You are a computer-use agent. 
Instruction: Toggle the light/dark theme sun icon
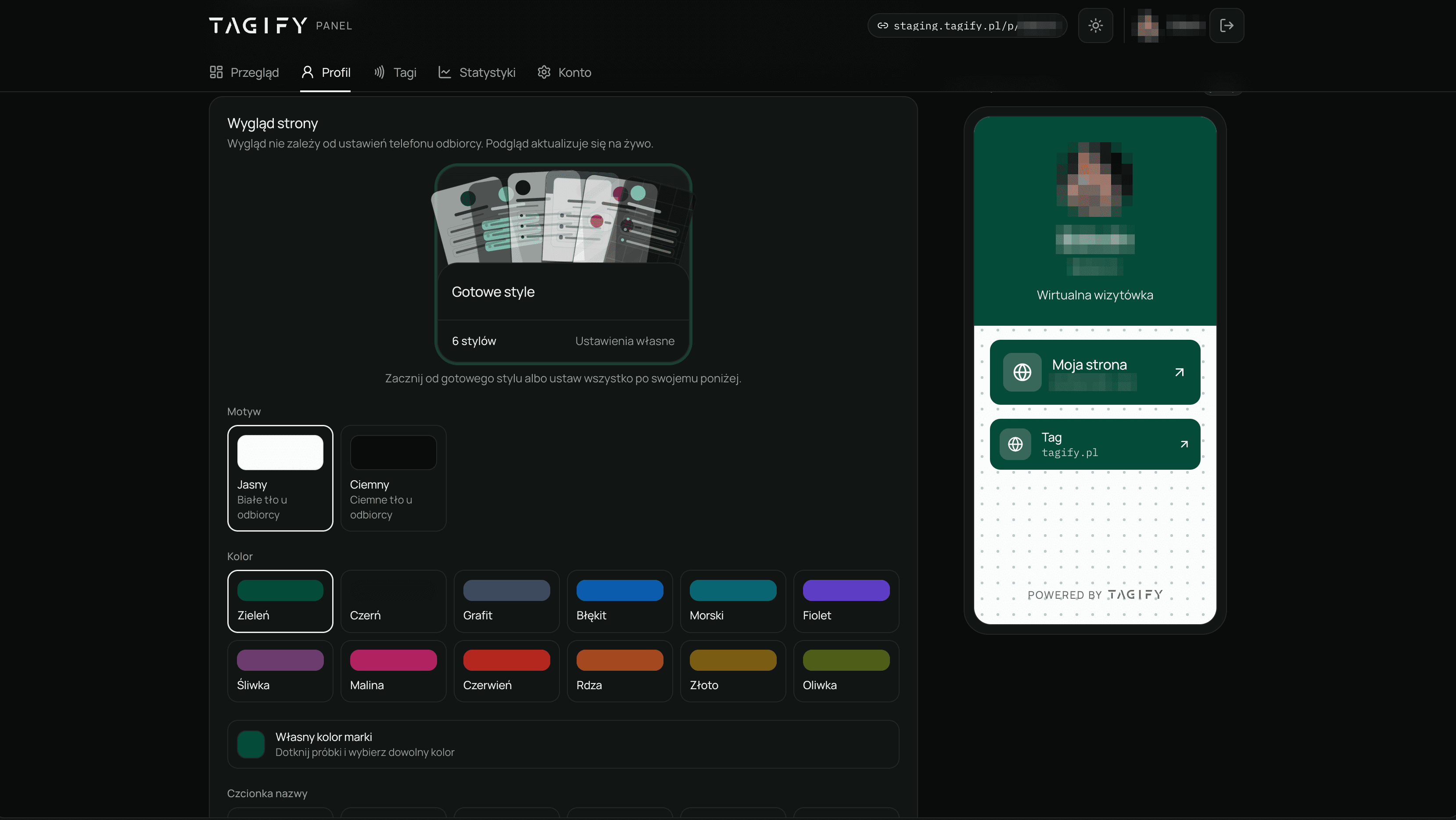click(1095, 25)
